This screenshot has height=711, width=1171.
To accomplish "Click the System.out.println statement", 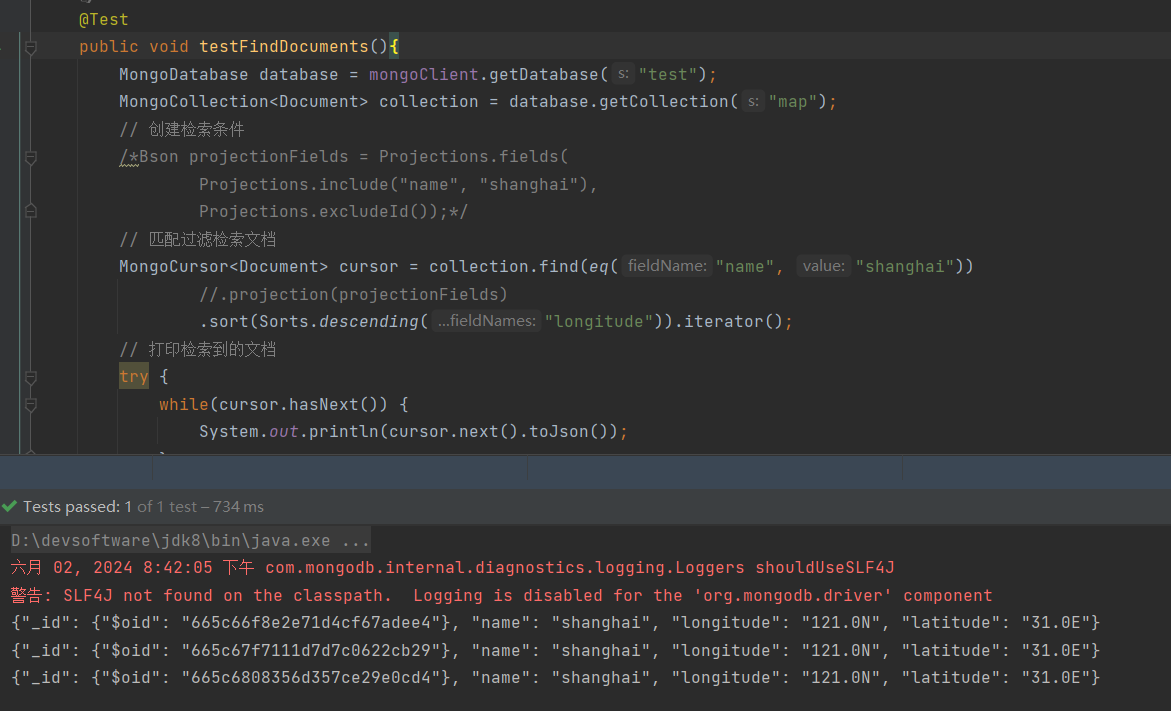I will (x=413, y=432).
